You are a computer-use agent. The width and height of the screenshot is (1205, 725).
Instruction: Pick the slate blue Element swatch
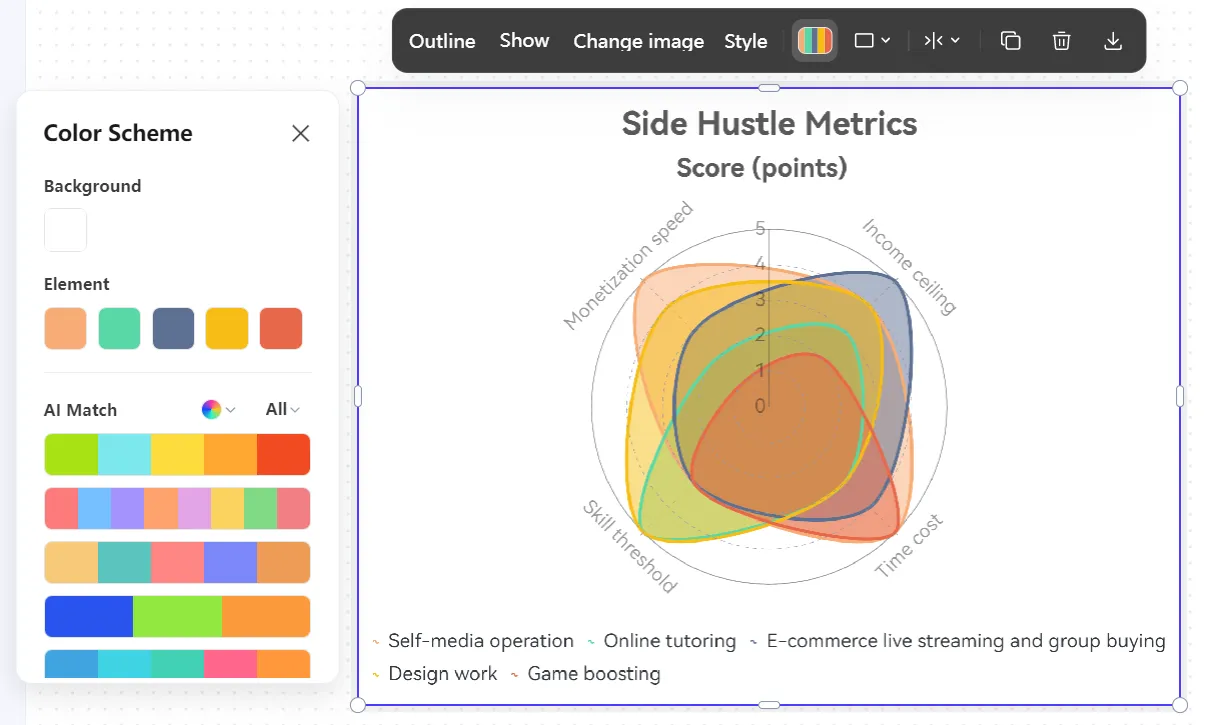coord(173,328)
